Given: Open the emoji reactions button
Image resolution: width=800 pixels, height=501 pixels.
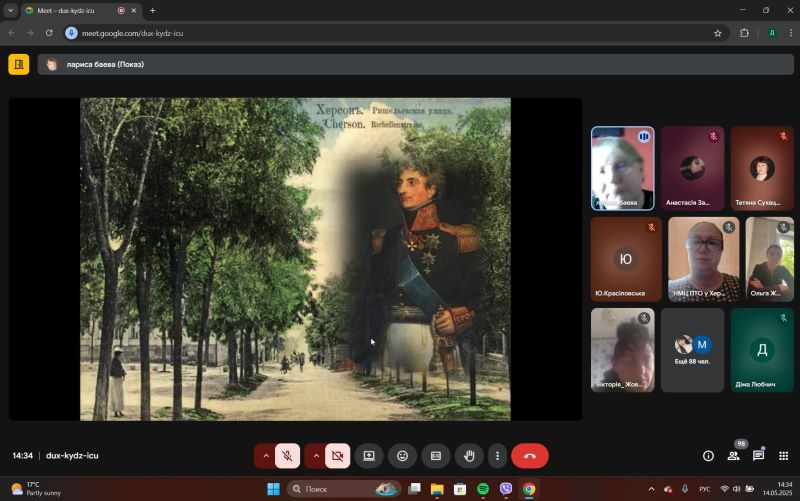Looking at the screenshot, I should (x=403, y=456).
